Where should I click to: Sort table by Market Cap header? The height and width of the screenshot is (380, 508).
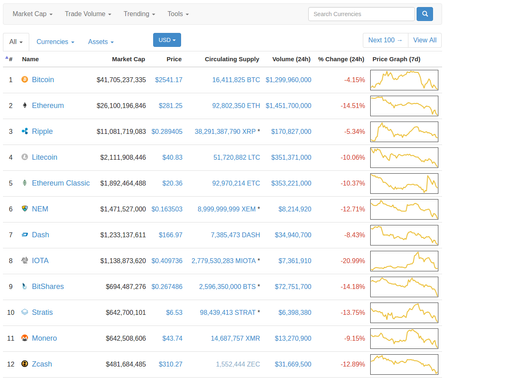click(128, 59)
